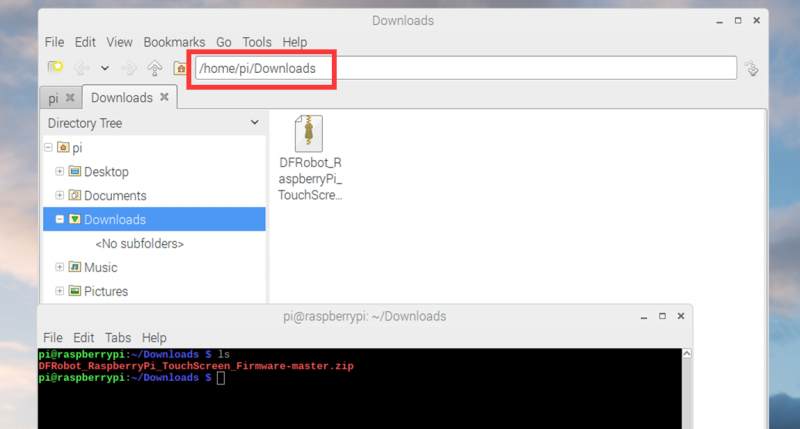Select the Desktop folder in tree

pyautogui.click(x=106, y=172)
